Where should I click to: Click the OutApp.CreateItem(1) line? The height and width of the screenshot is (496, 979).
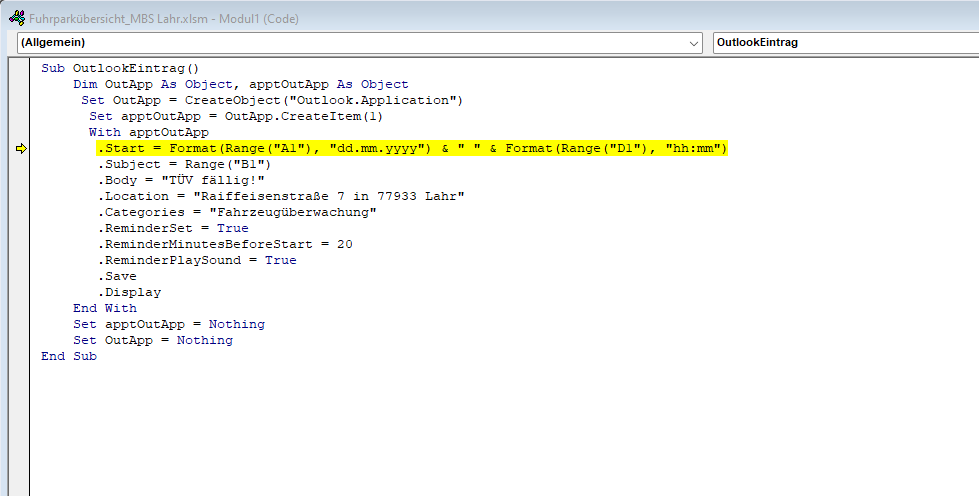[x=236, y=116]
